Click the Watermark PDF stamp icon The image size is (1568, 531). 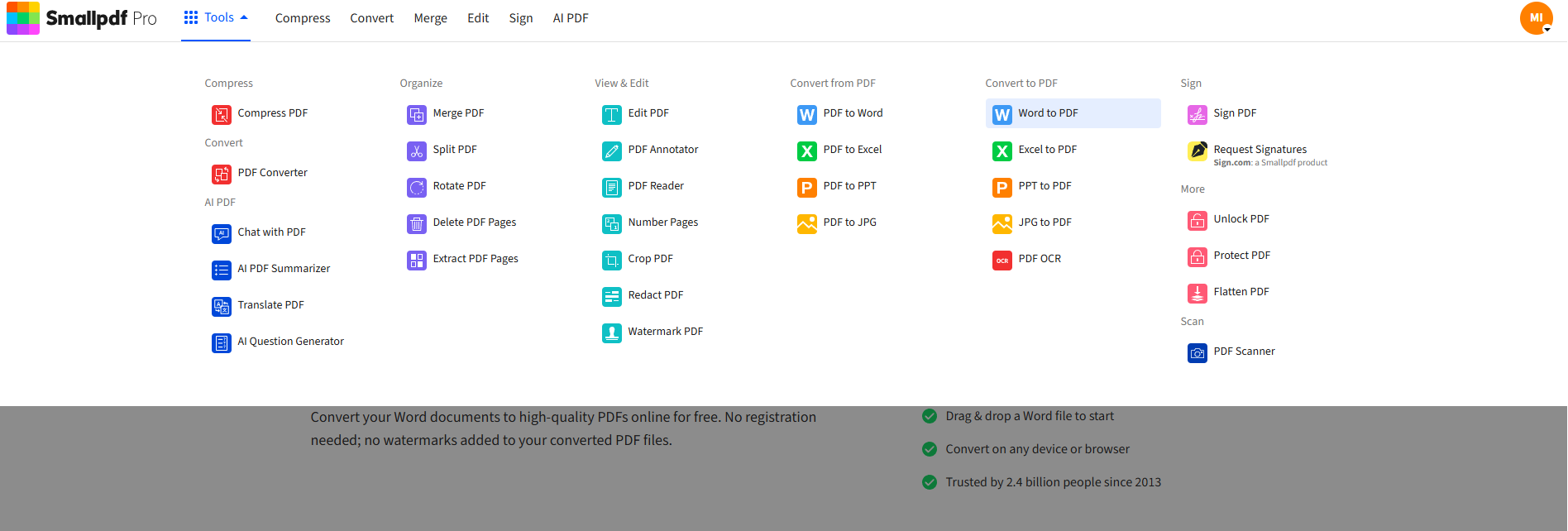pyautogui.click(x=612, y=332)
